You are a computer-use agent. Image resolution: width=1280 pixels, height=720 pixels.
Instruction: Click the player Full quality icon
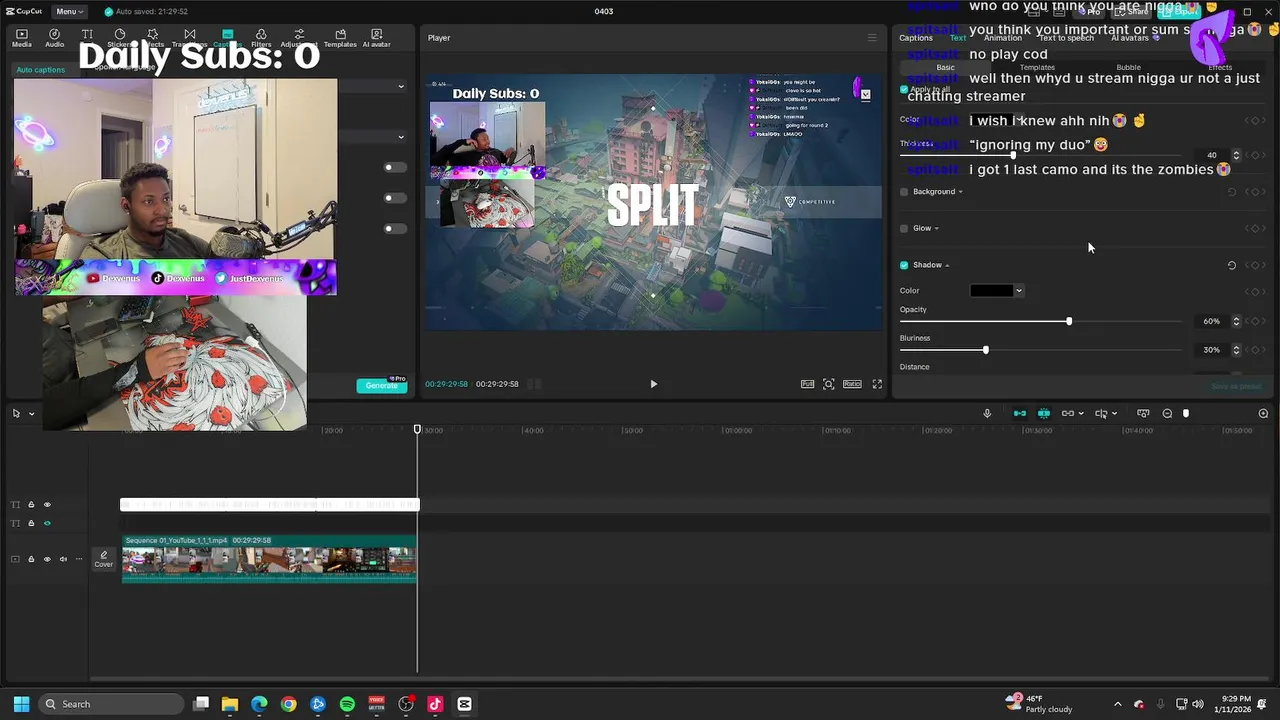(x=807, y=384)
